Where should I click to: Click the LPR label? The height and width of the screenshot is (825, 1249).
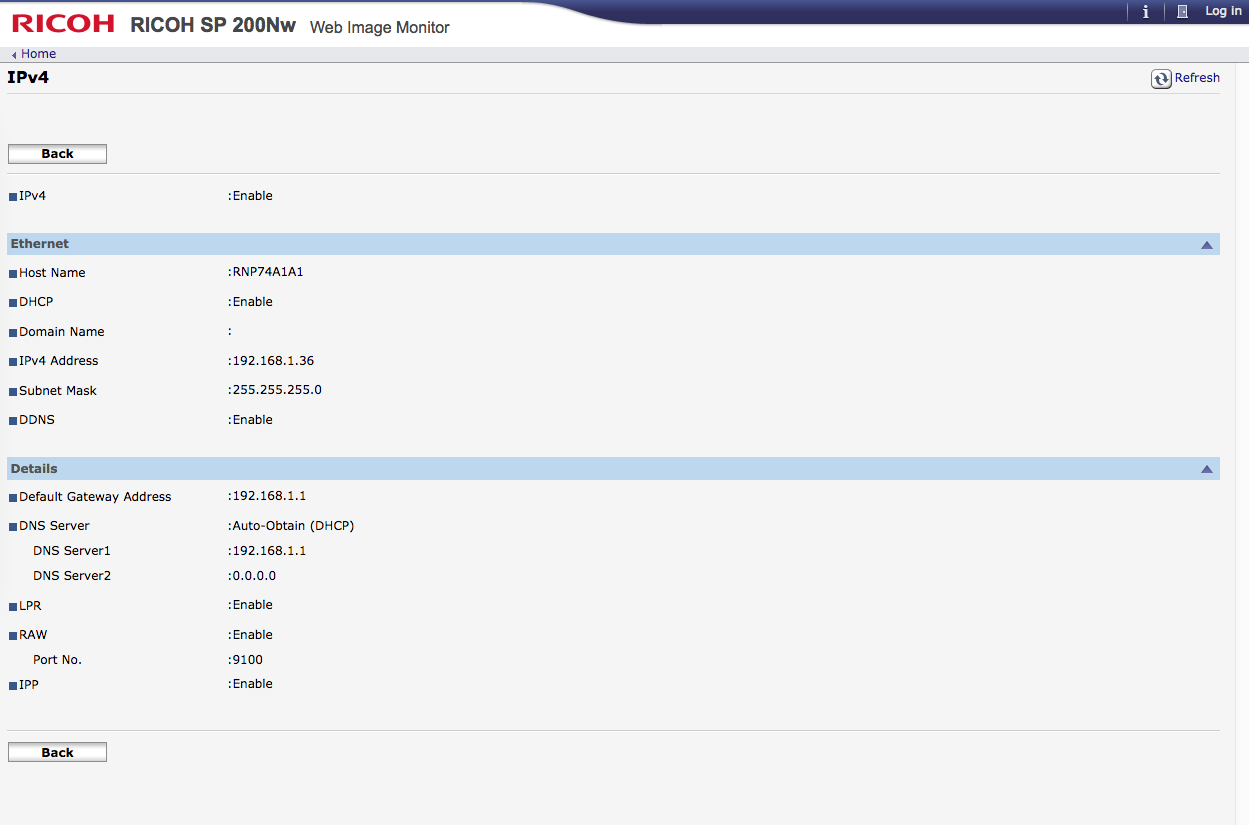pyautogui.click(x=30, y=606)
